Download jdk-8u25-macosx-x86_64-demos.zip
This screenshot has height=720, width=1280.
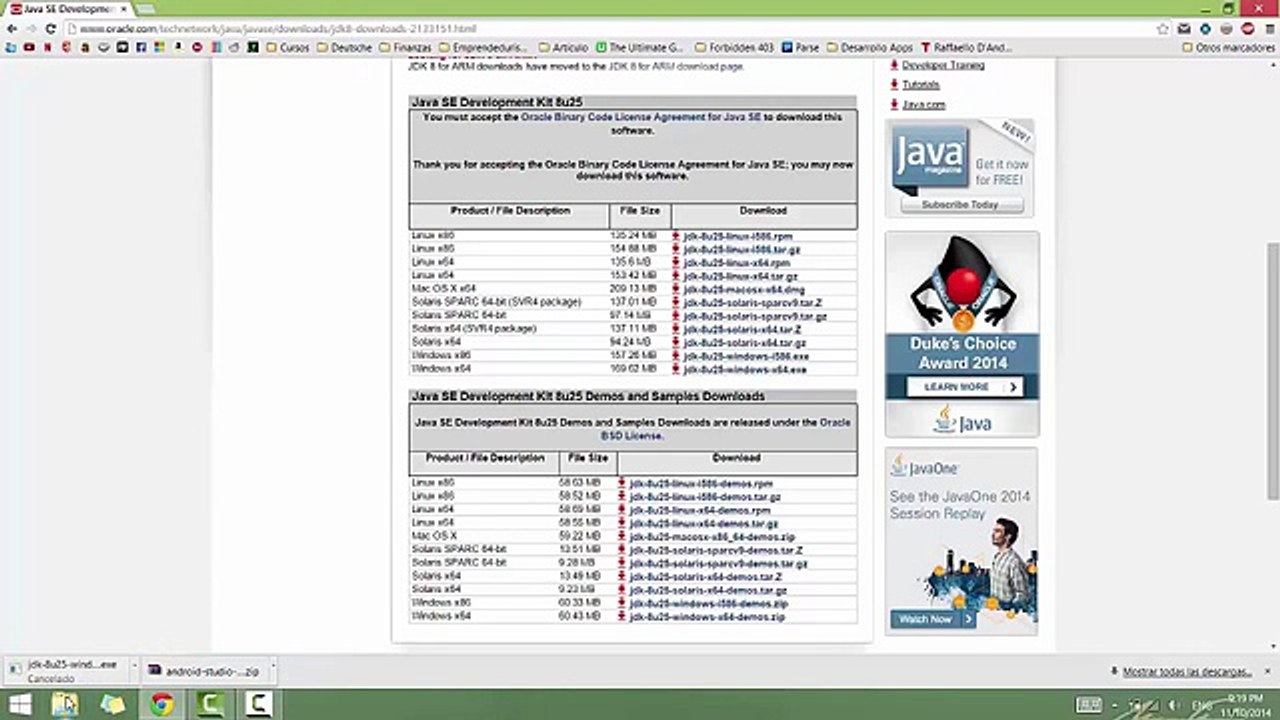pyautogui.click(x=712, y=537)
